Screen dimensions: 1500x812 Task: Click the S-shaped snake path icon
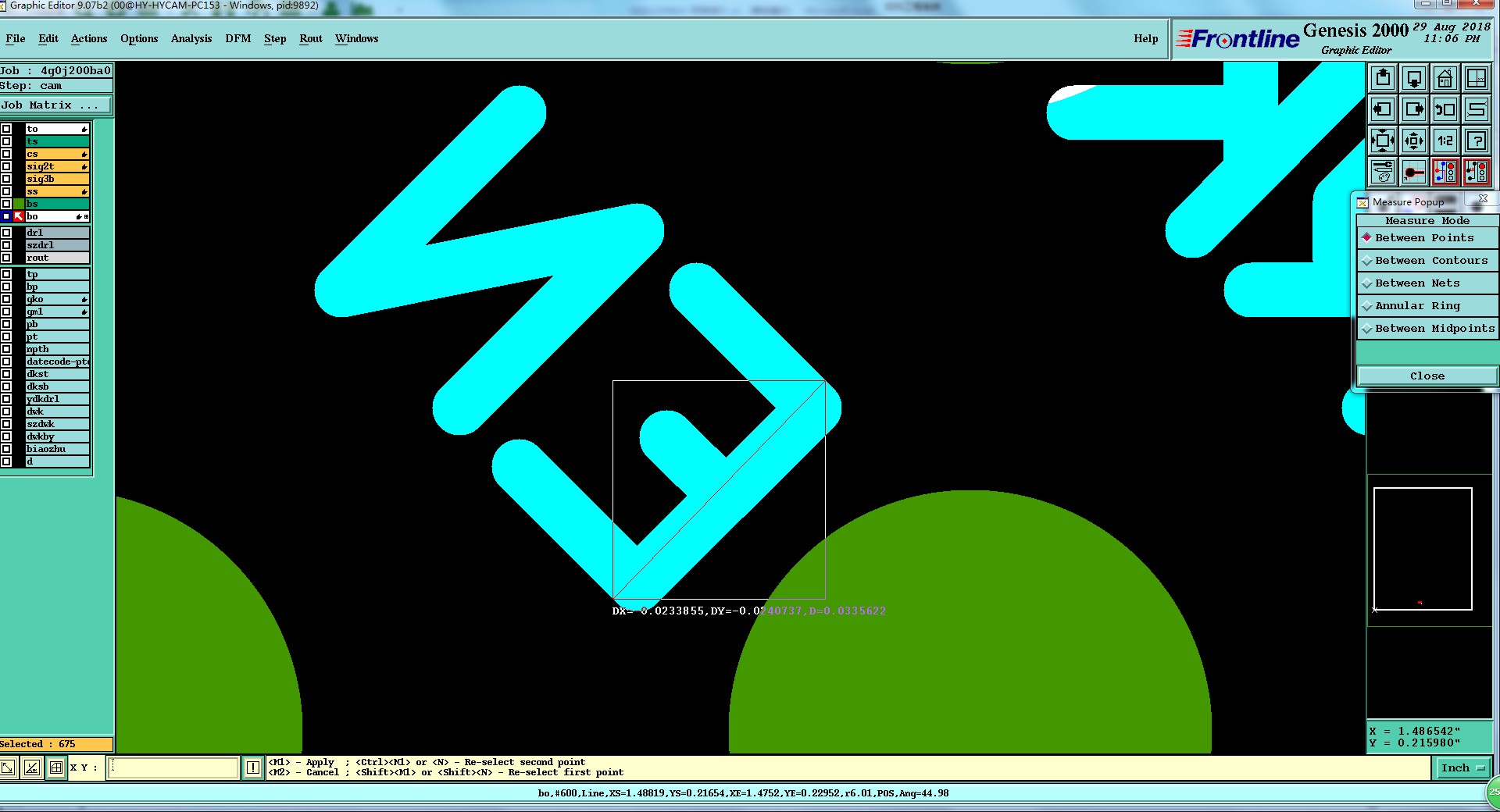pyautogui.click(x=1477, y=109)
